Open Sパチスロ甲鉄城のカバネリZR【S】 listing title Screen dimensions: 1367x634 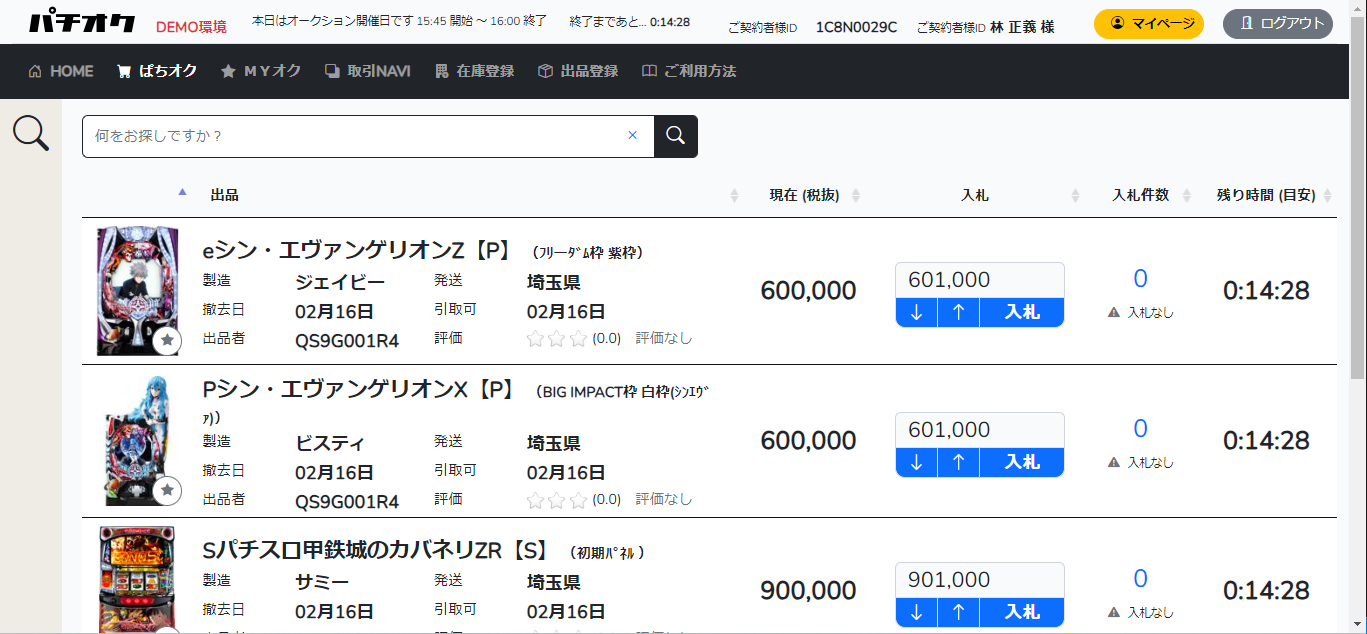point(376,550)
